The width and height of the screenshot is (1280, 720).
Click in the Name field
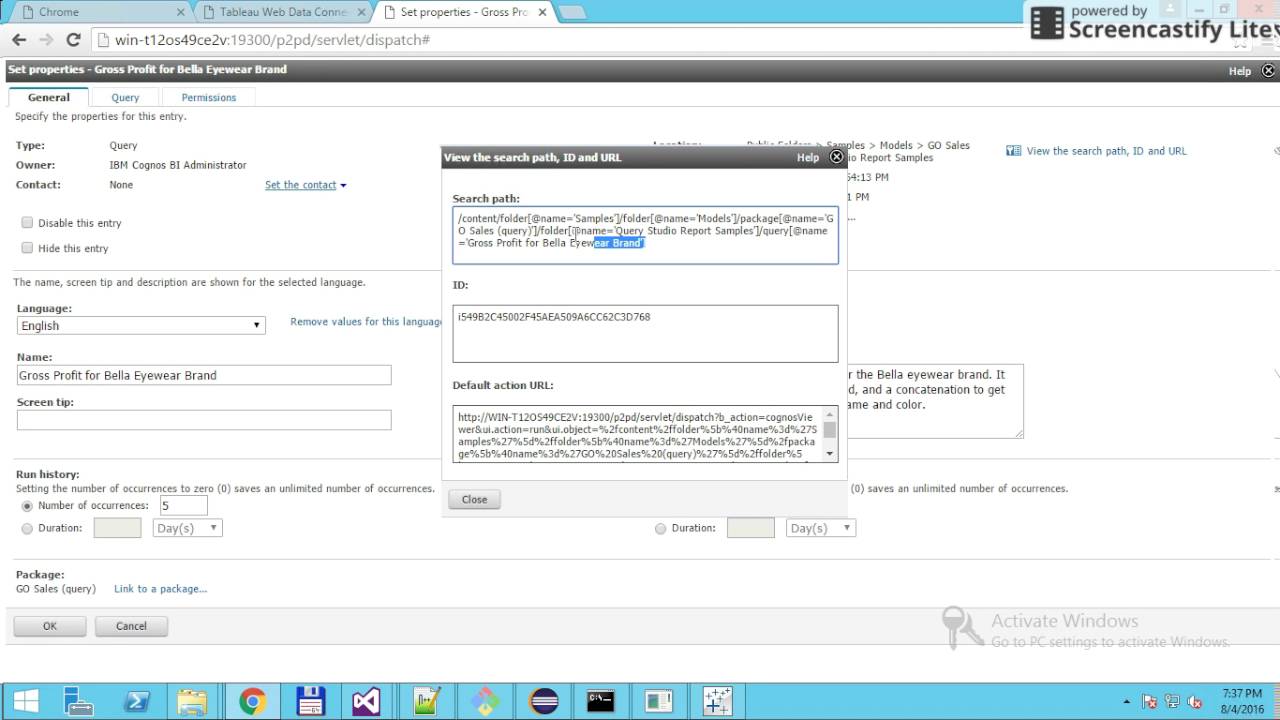(x=204, y=375)
